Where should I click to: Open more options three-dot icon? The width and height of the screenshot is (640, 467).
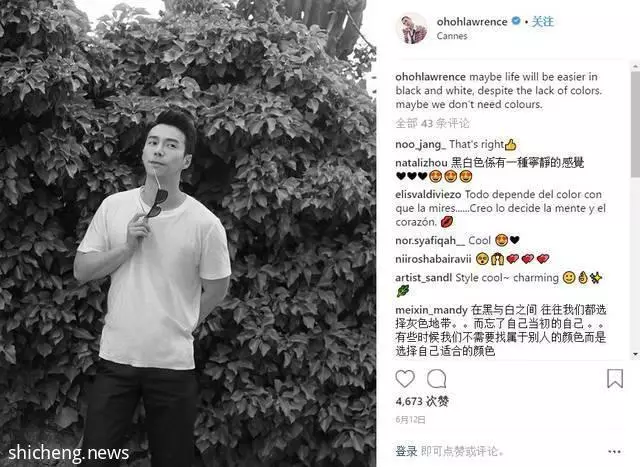(x=614, y=451)
